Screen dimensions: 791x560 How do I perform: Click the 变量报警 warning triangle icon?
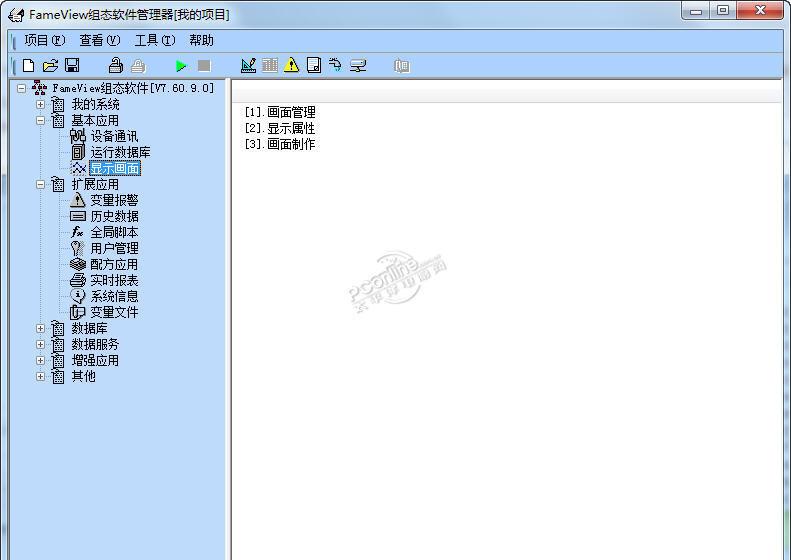coord(77,200)
